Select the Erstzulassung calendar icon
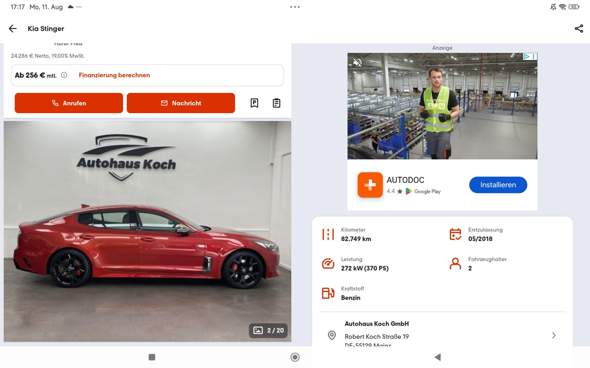 455,234
